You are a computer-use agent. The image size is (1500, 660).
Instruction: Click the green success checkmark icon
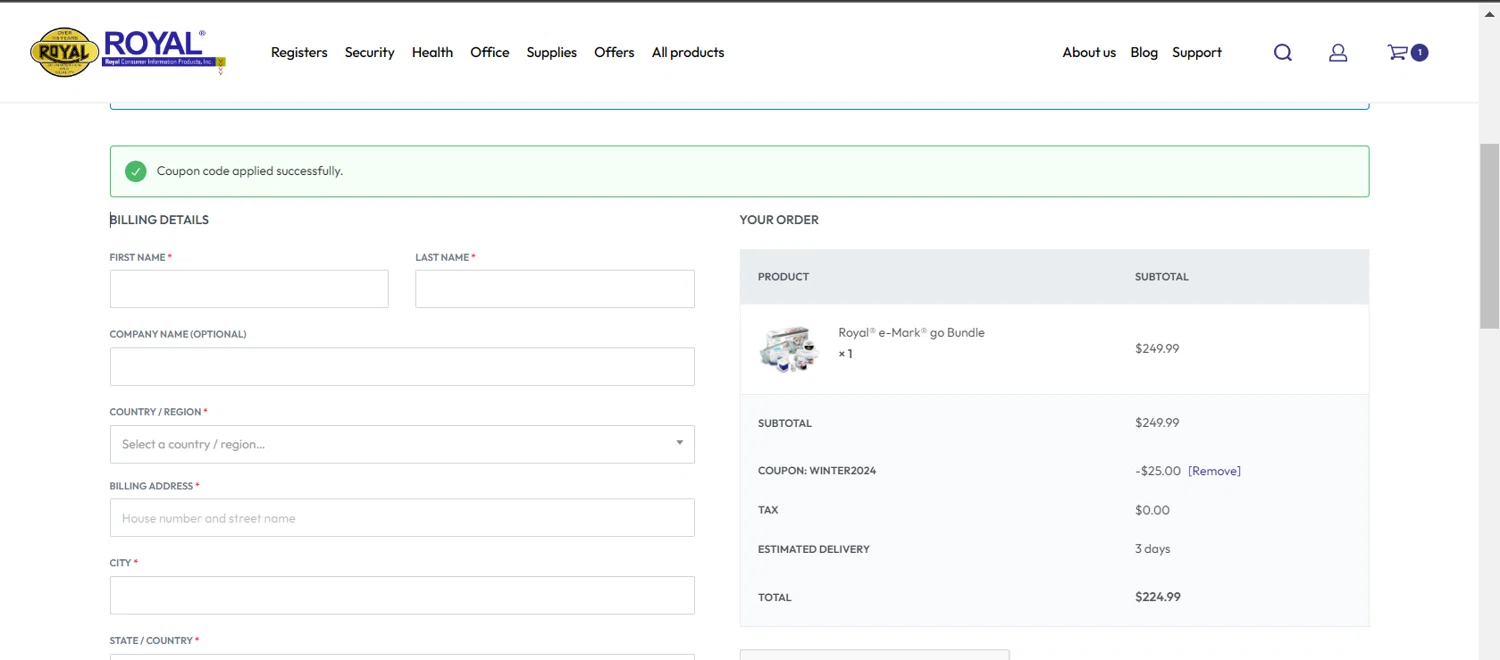coord(136,171)
